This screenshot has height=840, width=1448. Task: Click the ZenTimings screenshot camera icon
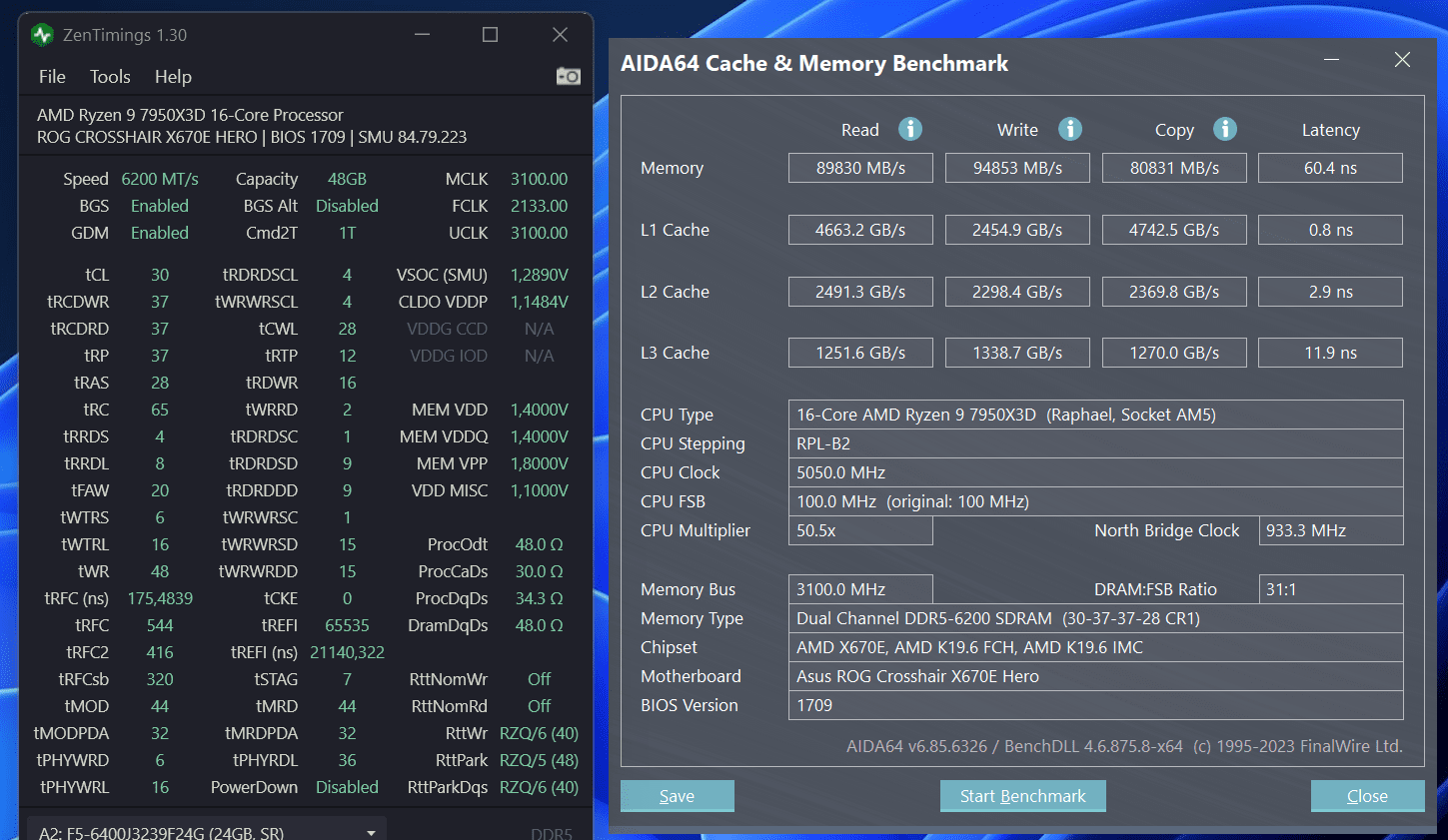568,77
